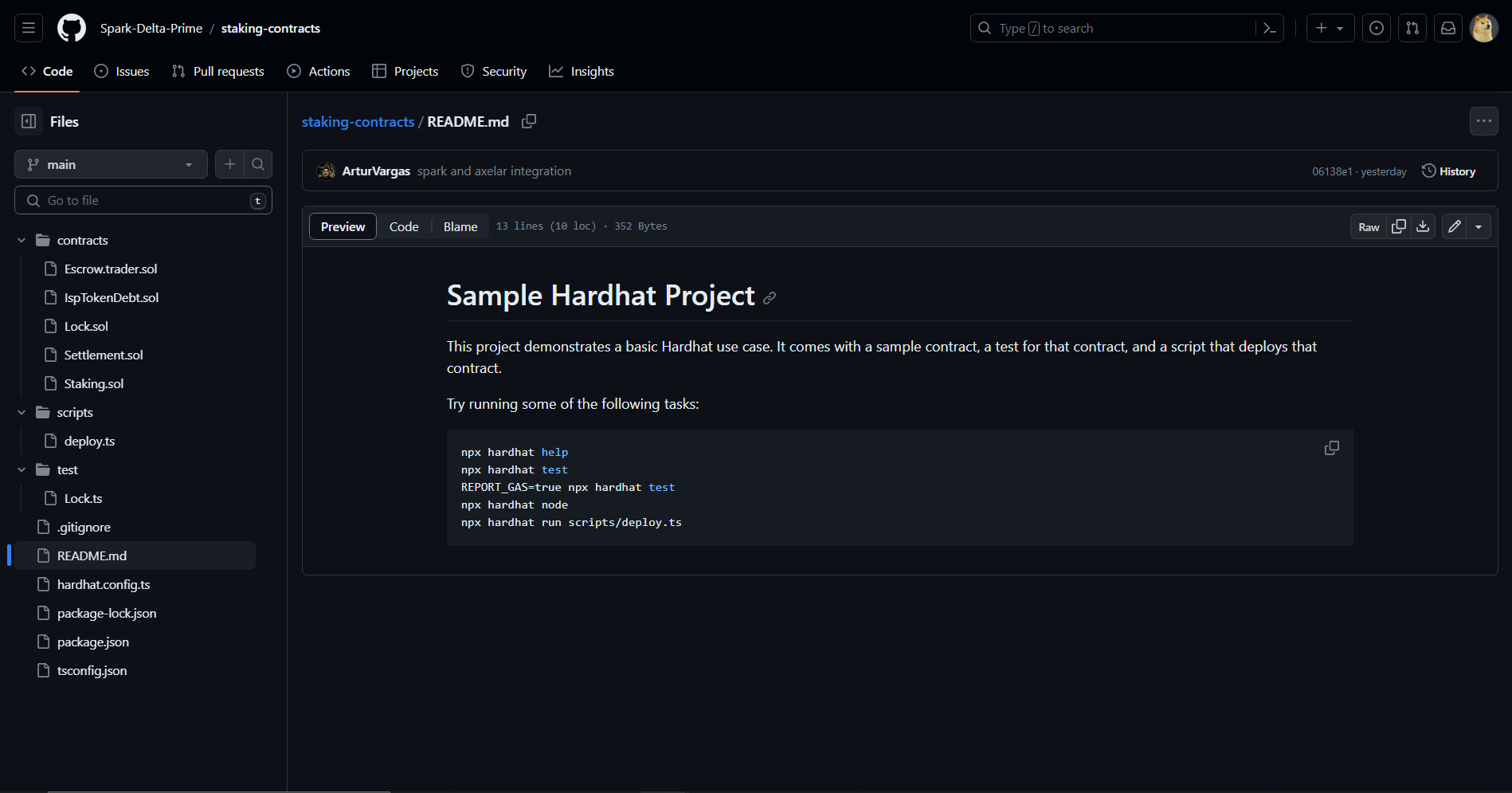Screen dimensions: 1512x793
Task: Open the .gitignore file
Action: pos(84,527)
